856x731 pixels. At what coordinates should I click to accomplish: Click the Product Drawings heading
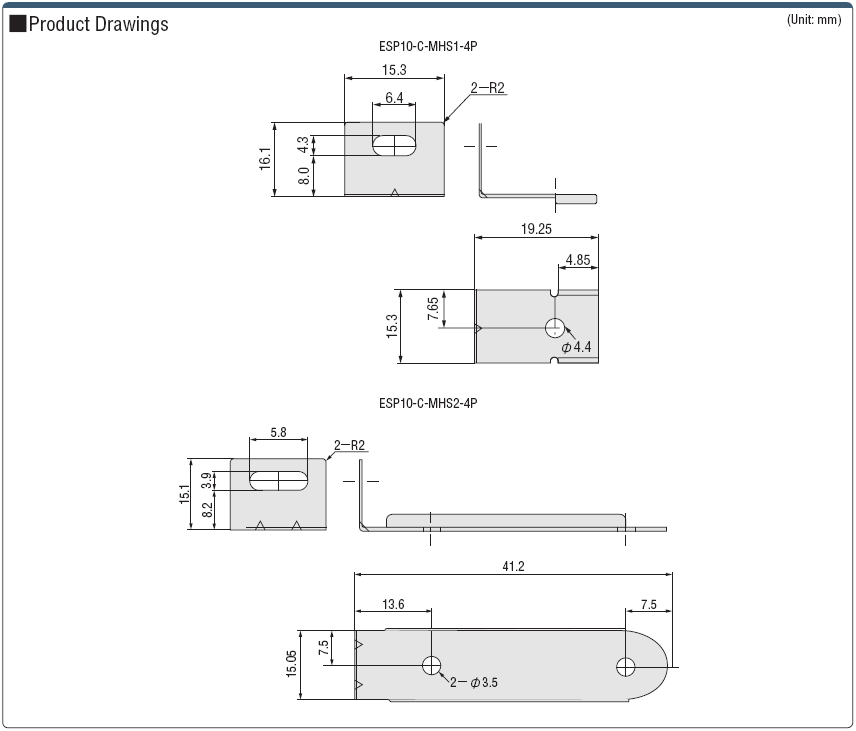coord(98,25)
